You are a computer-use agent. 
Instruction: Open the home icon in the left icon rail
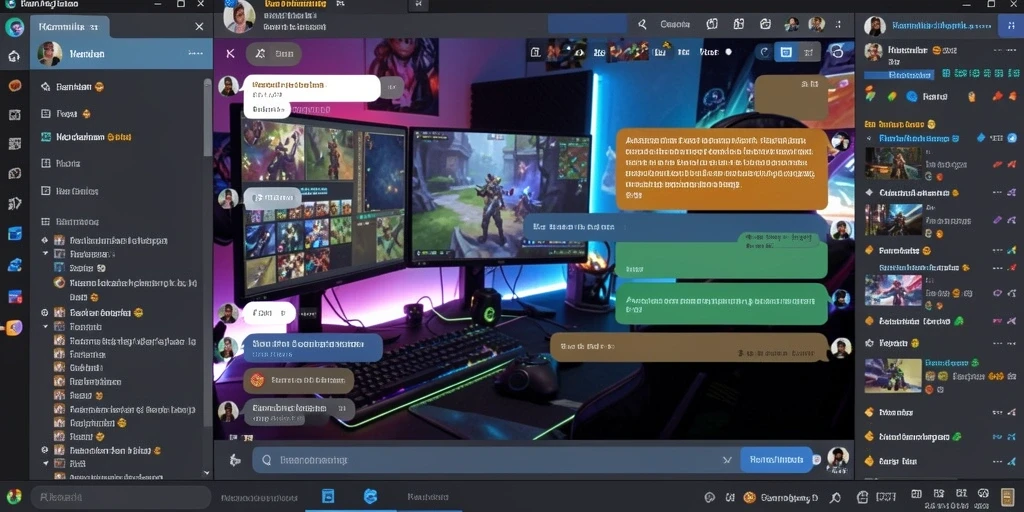pos(14,56)
